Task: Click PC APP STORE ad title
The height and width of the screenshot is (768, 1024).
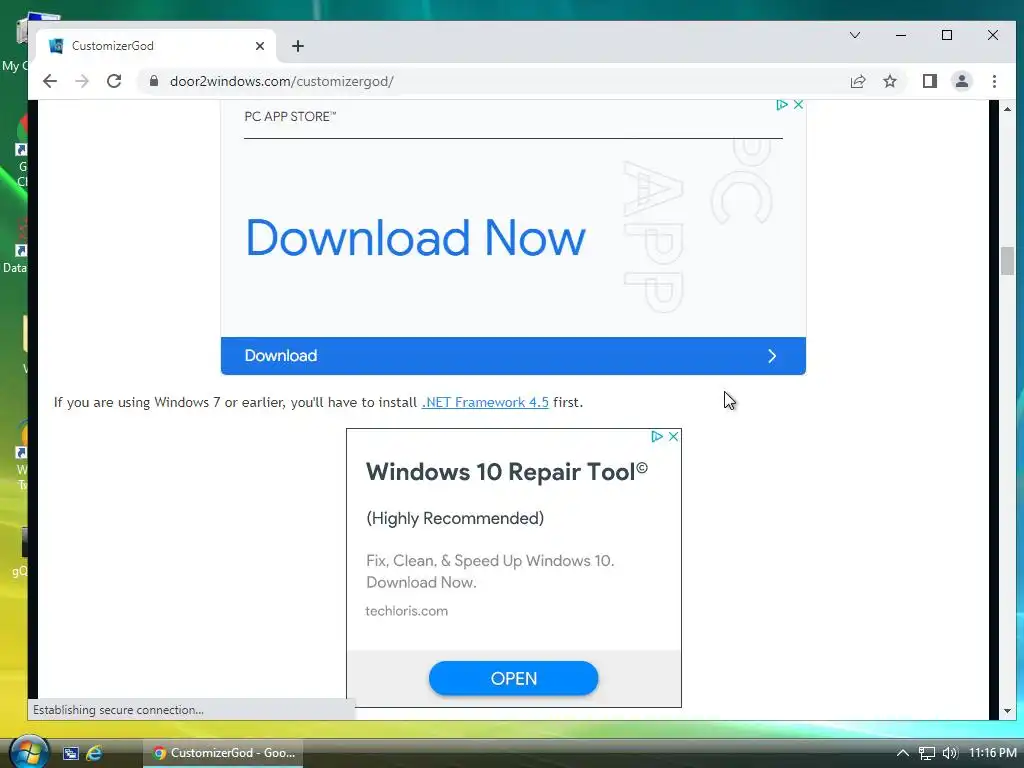Action: [x=290, y=116]
